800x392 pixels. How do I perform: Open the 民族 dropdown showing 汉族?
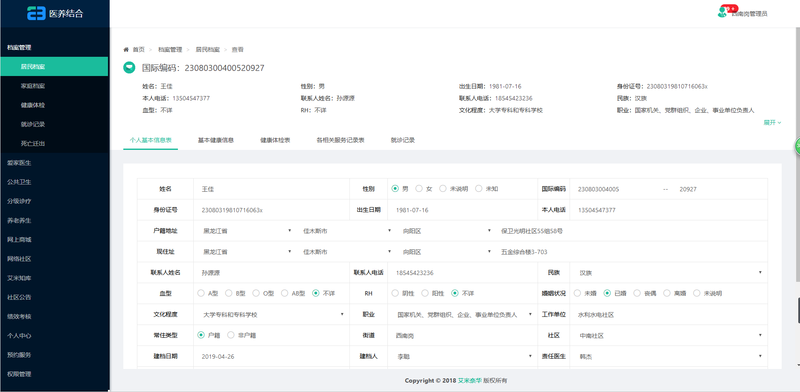[669, 273]
